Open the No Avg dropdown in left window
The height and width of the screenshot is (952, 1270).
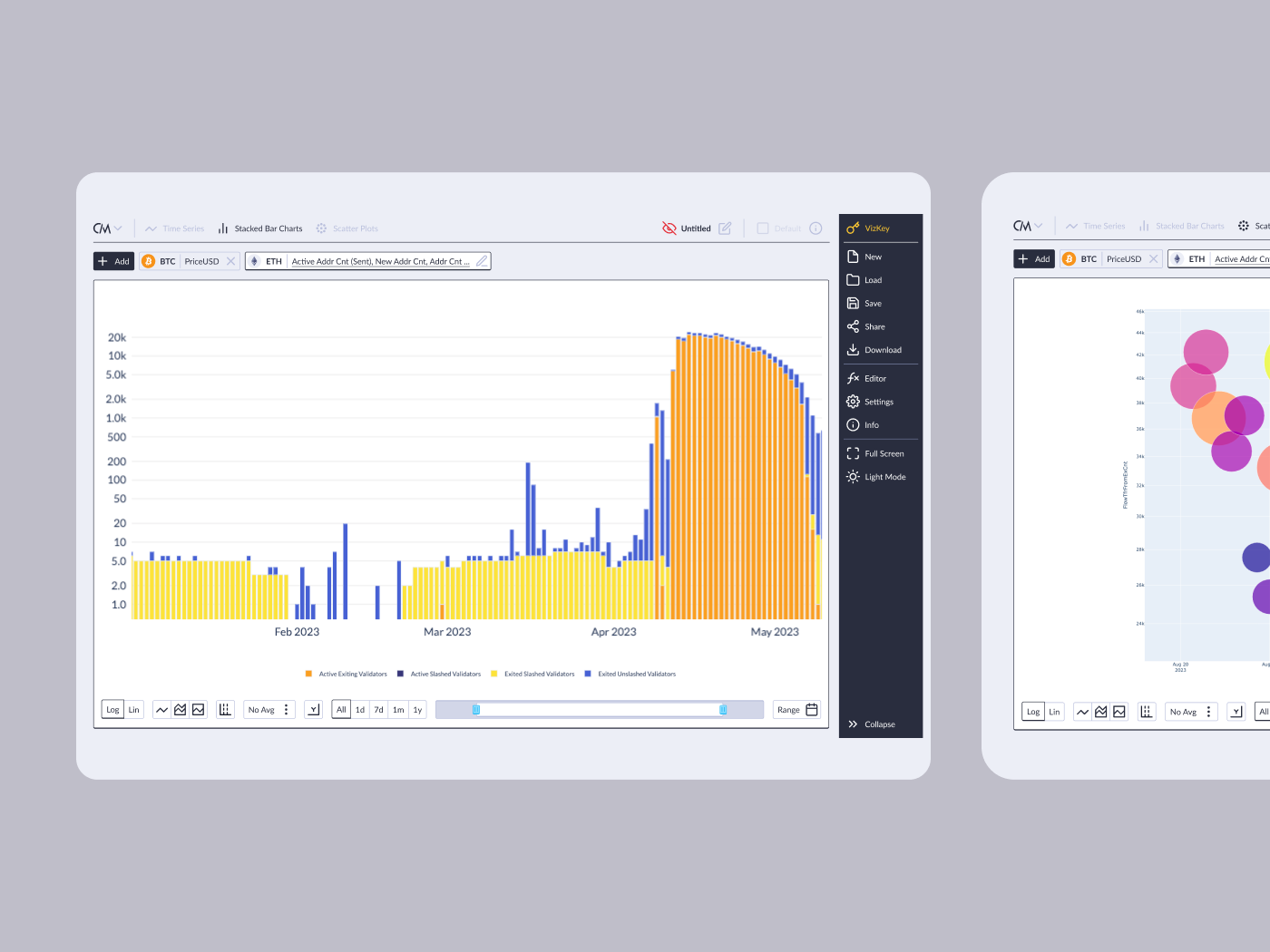269,710
